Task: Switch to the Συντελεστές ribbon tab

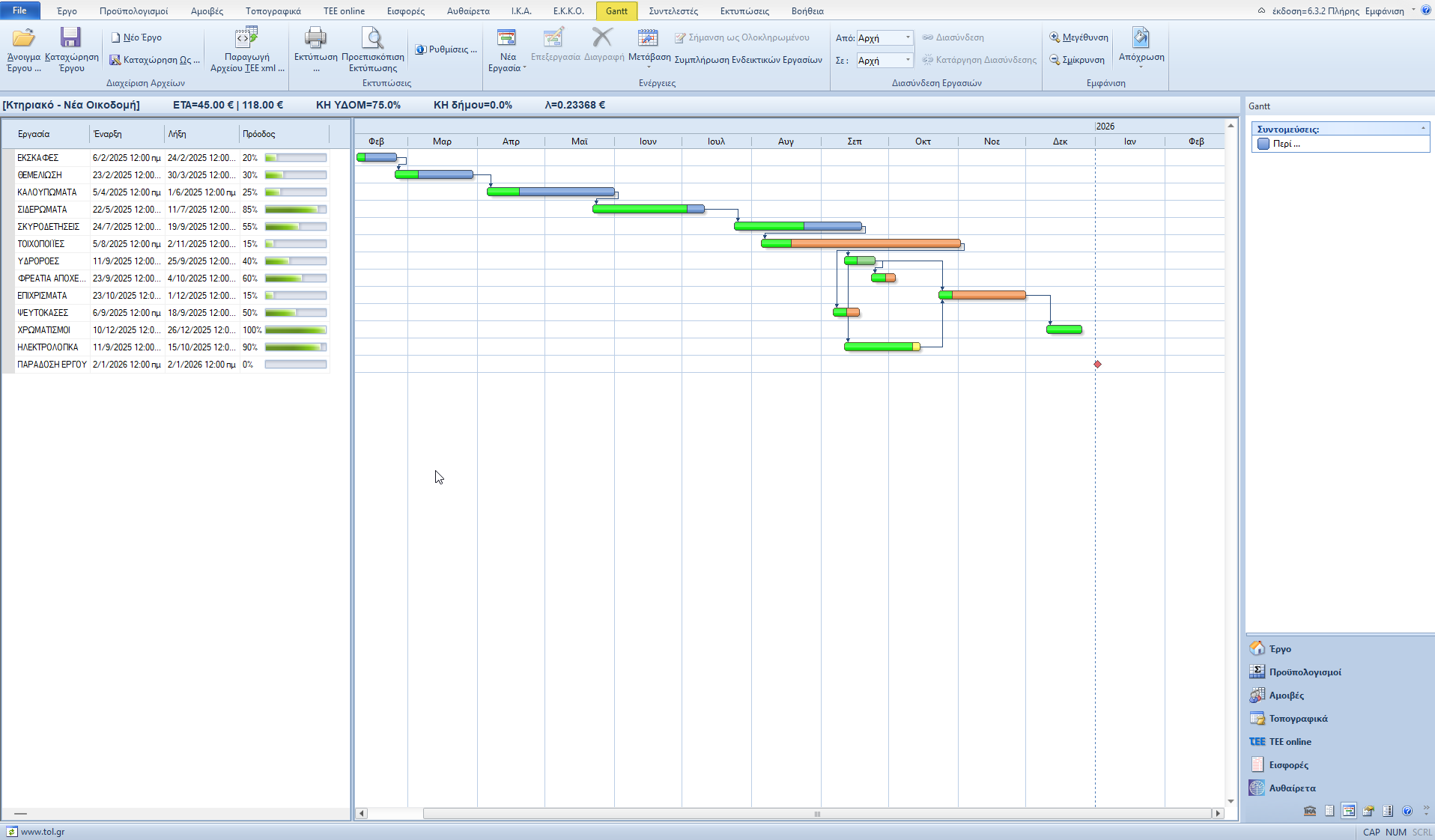Action: coord(673,11)
